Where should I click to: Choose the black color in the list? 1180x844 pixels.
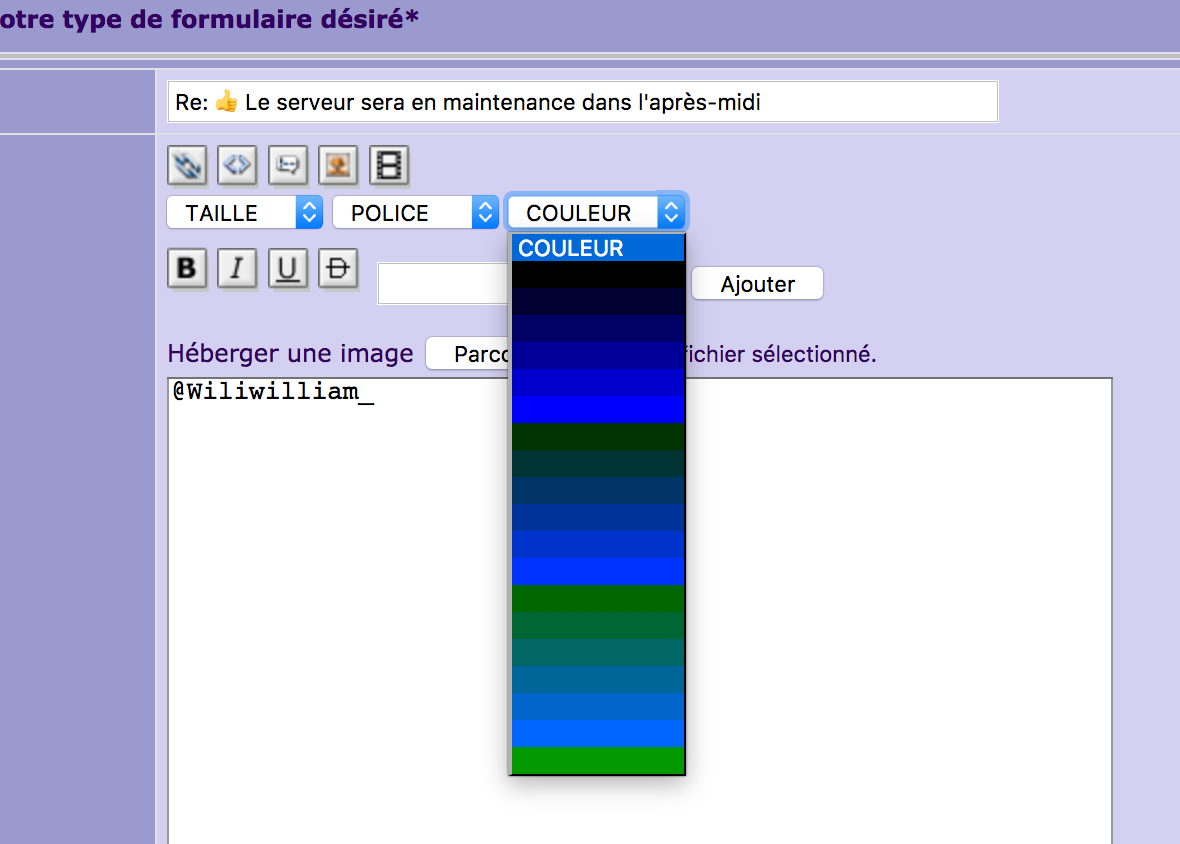click(x=597, y=275)
